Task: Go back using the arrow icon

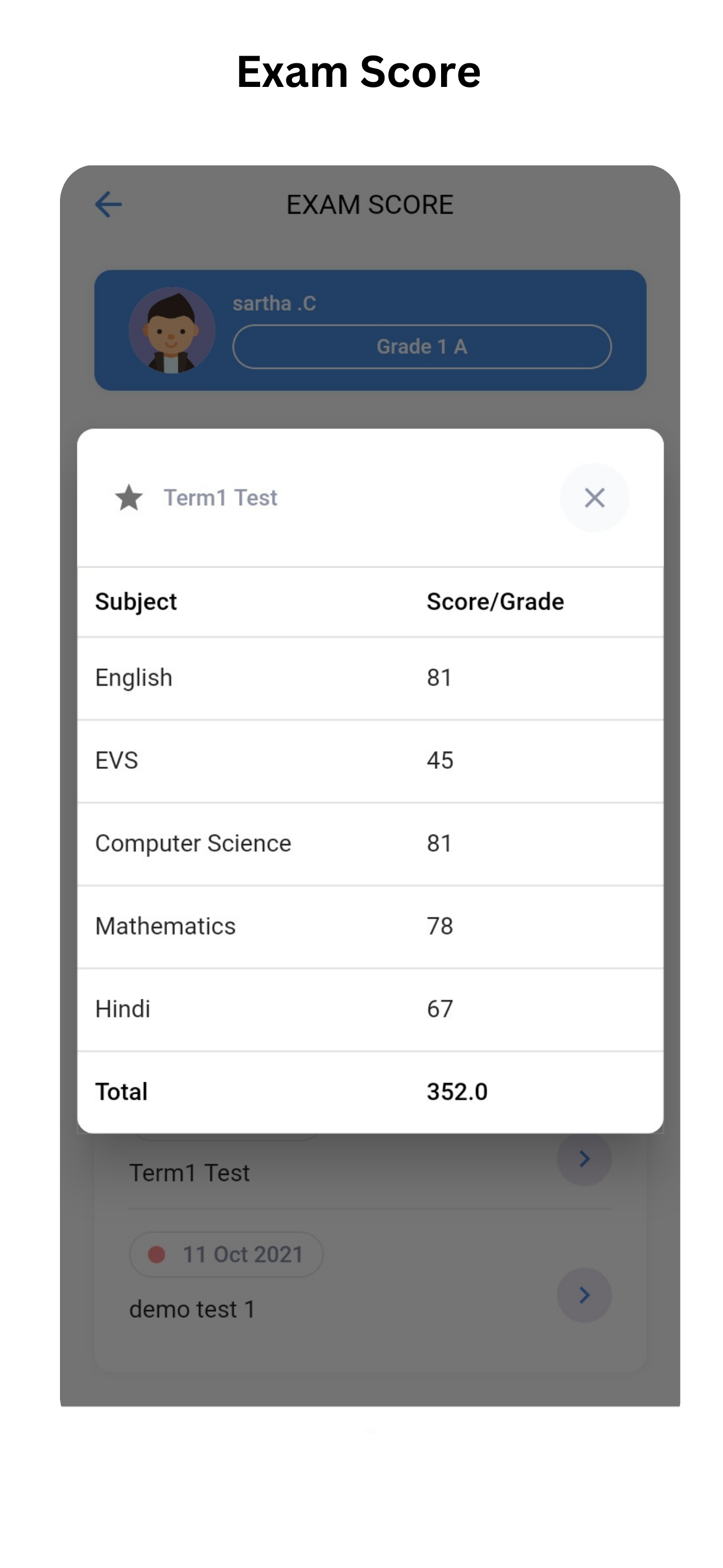Action: tap(108, 204)
